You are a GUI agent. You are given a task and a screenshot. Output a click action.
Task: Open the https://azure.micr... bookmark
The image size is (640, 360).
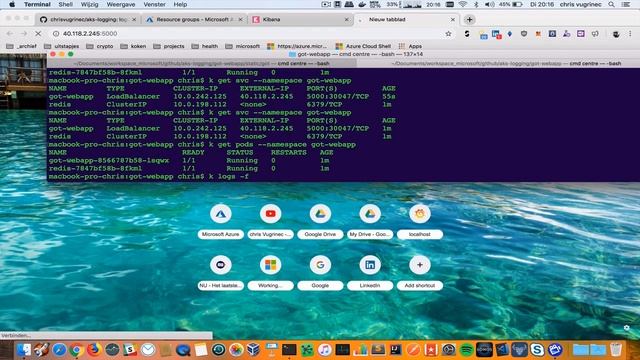tap(297, 46)
